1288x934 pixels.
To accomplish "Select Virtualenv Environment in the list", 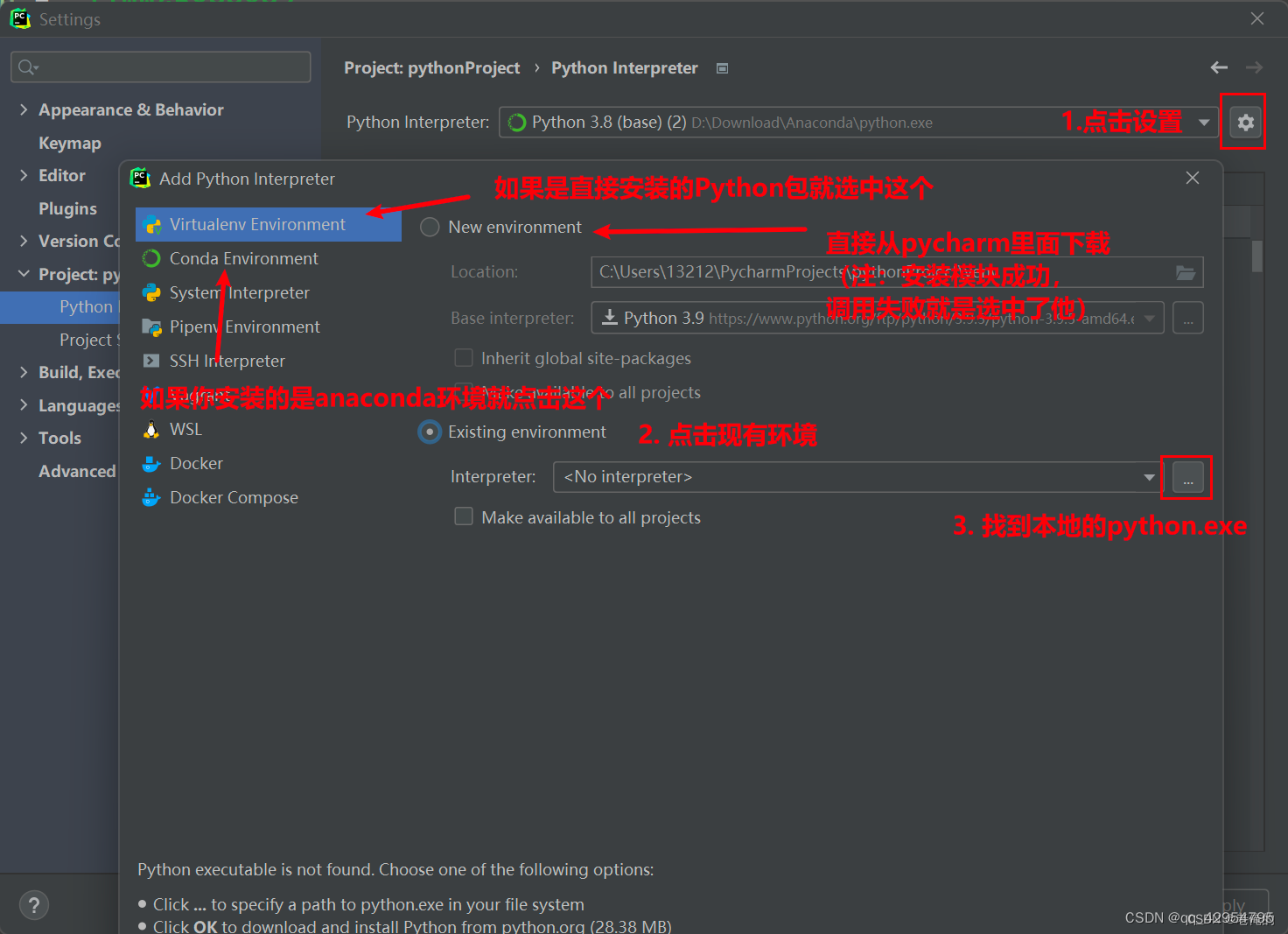I will click(x=269, y=225).
